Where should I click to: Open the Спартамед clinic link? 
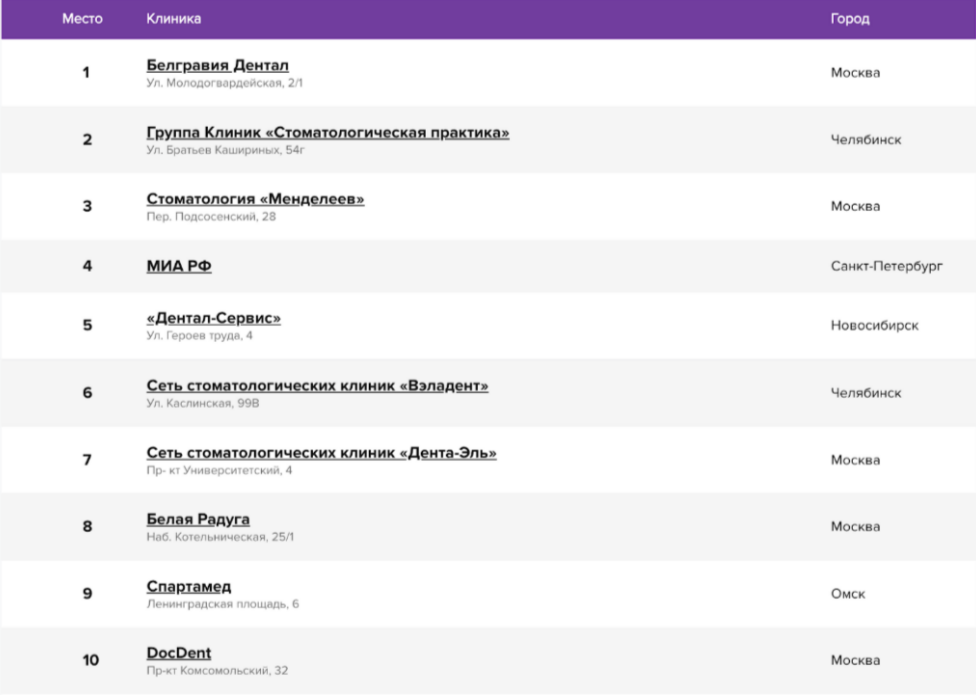pyautogui.click(x=188, y=587)
